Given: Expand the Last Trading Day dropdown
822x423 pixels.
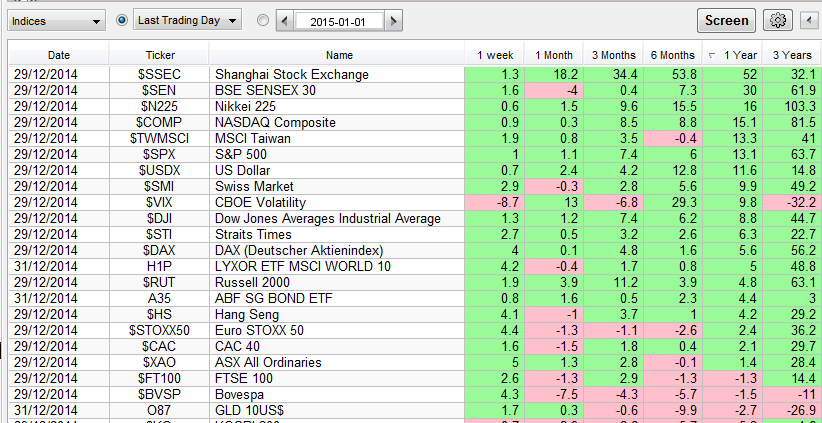Looking at the screenshot, I should (187, 20).
